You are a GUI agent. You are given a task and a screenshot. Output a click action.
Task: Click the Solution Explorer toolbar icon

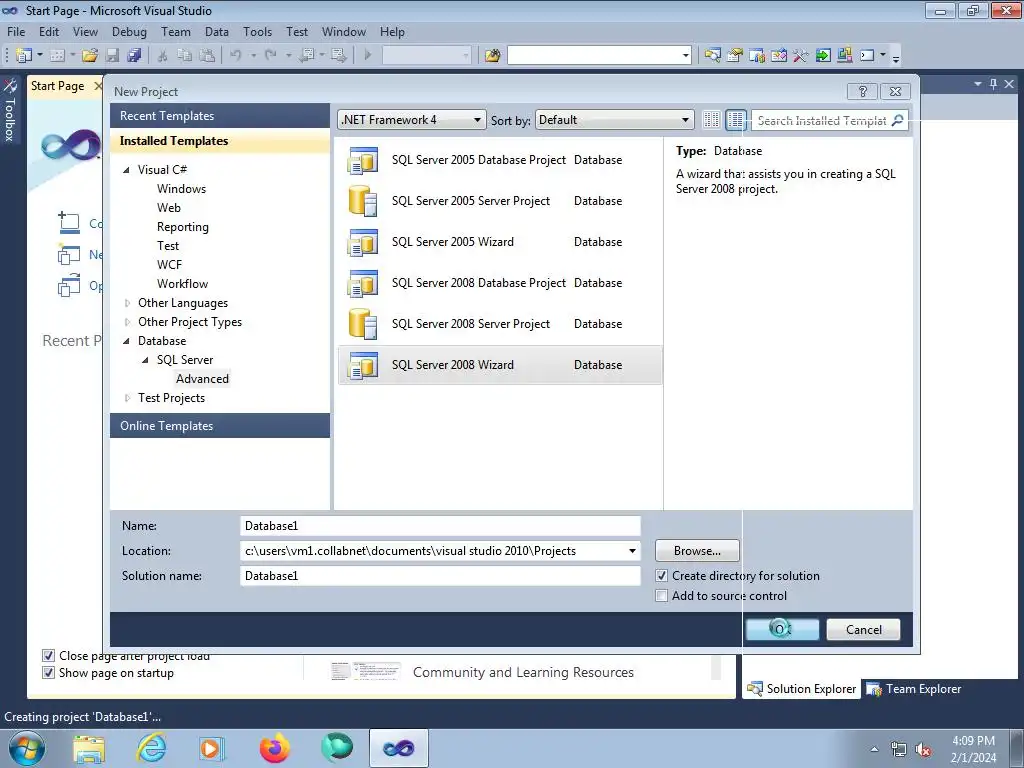click(x=712, y=56)
